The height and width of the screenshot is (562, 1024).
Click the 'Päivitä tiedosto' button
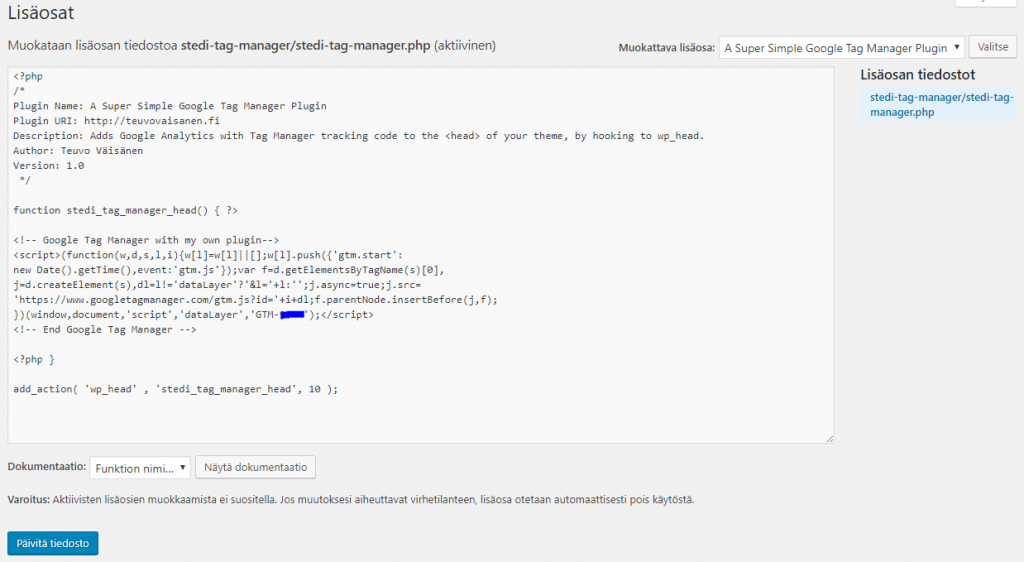click(53, 543)
